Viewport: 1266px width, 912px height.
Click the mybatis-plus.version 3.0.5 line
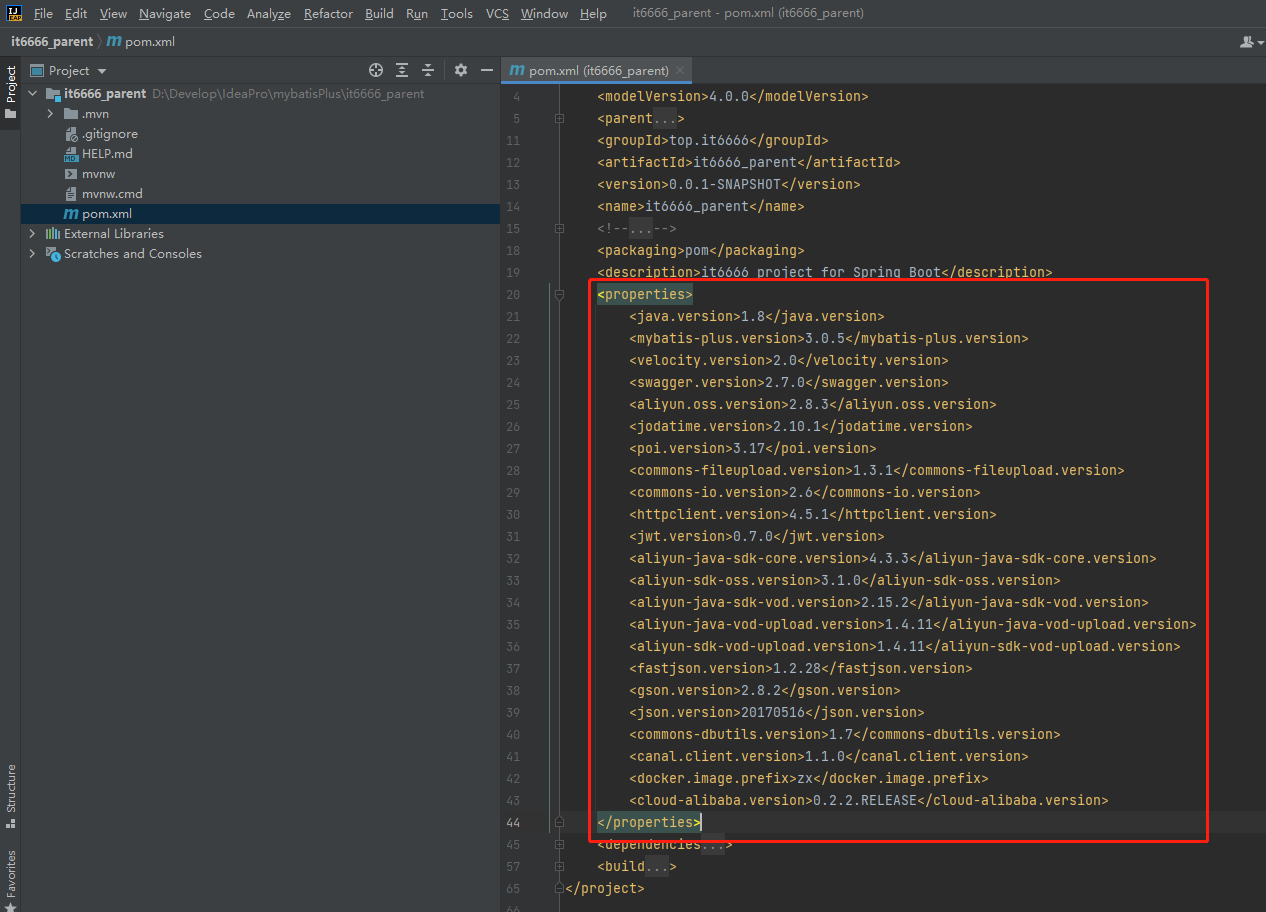pos(829,338)
